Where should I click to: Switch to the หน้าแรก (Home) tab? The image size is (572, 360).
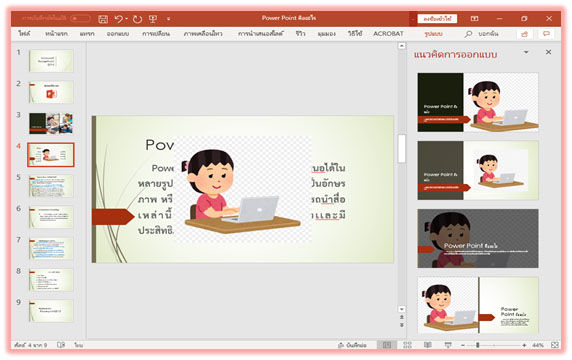point(56,34)
